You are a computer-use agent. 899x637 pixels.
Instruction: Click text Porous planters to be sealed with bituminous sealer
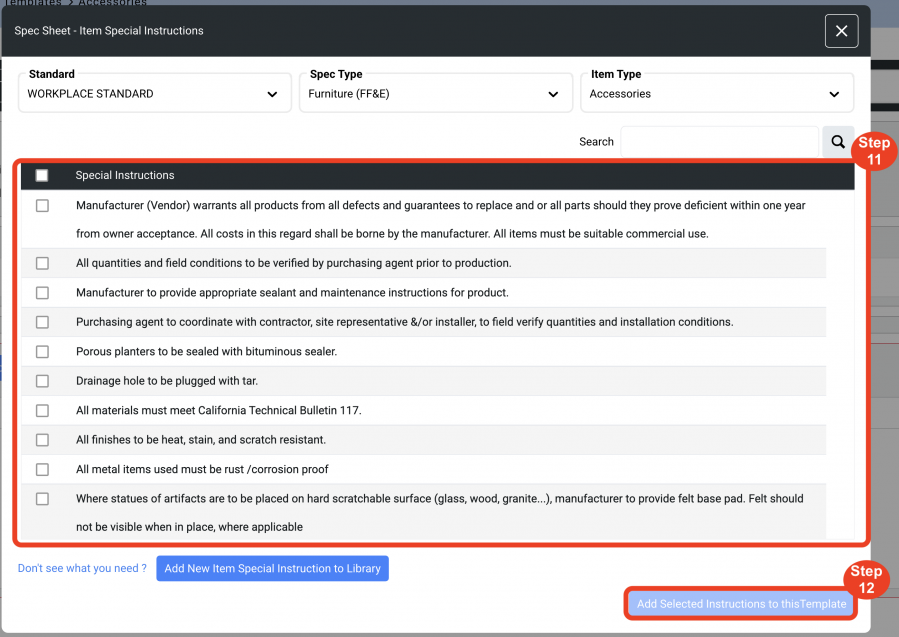(206, 351)
